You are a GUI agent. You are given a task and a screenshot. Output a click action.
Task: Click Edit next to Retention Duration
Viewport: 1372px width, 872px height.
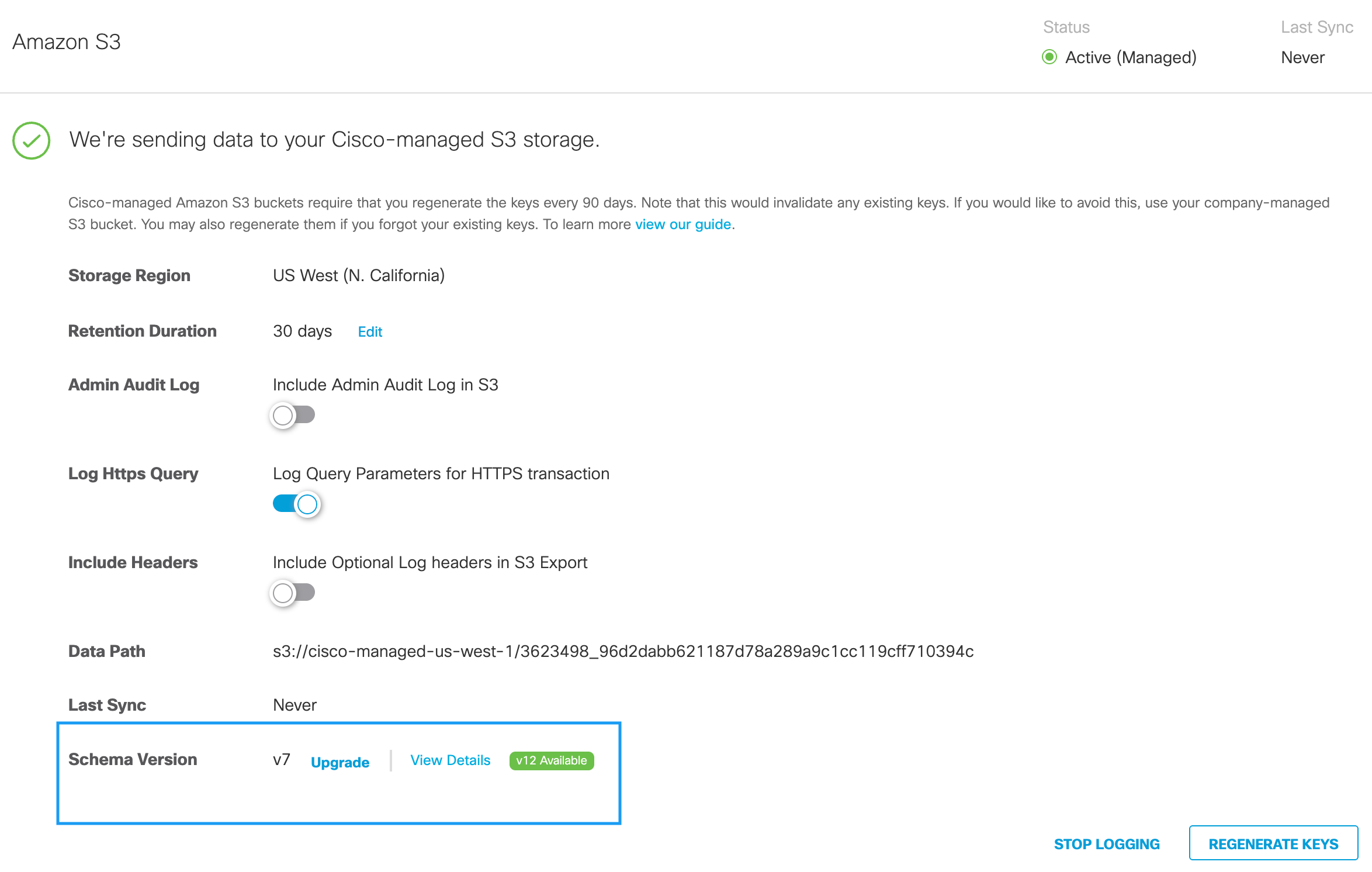point(370,332)
